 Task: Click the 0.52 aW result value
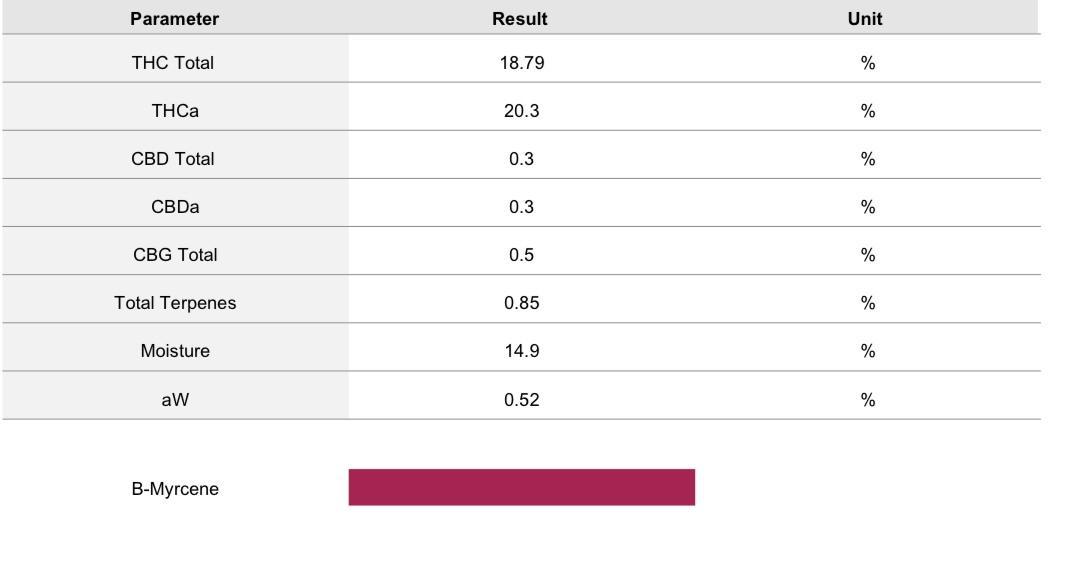point(521,400)
